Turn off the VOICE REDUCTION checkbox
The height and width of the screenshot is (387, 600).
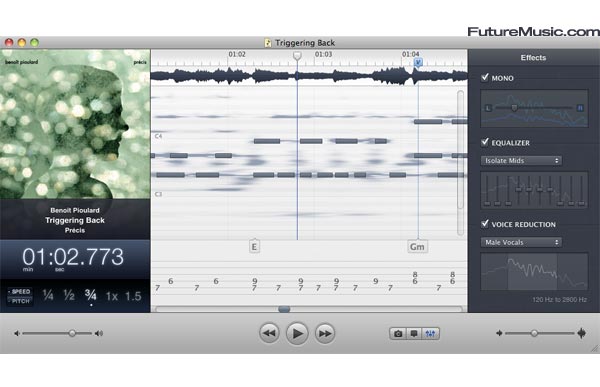pyautogui.click(x=485, y=224)
